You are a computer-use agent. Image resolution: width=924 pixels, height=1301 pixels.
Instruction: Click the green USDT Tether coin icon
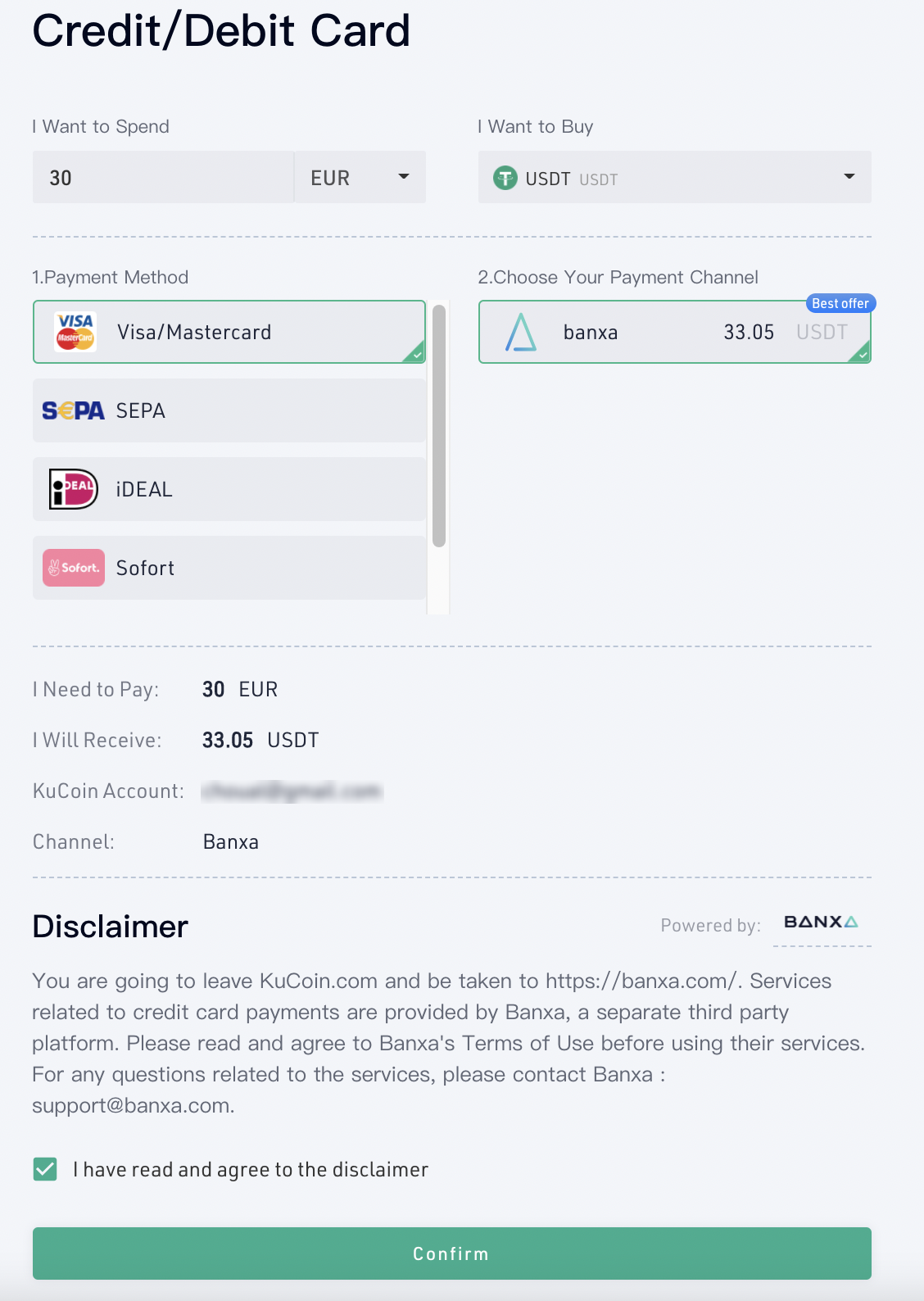pos(505,178)
